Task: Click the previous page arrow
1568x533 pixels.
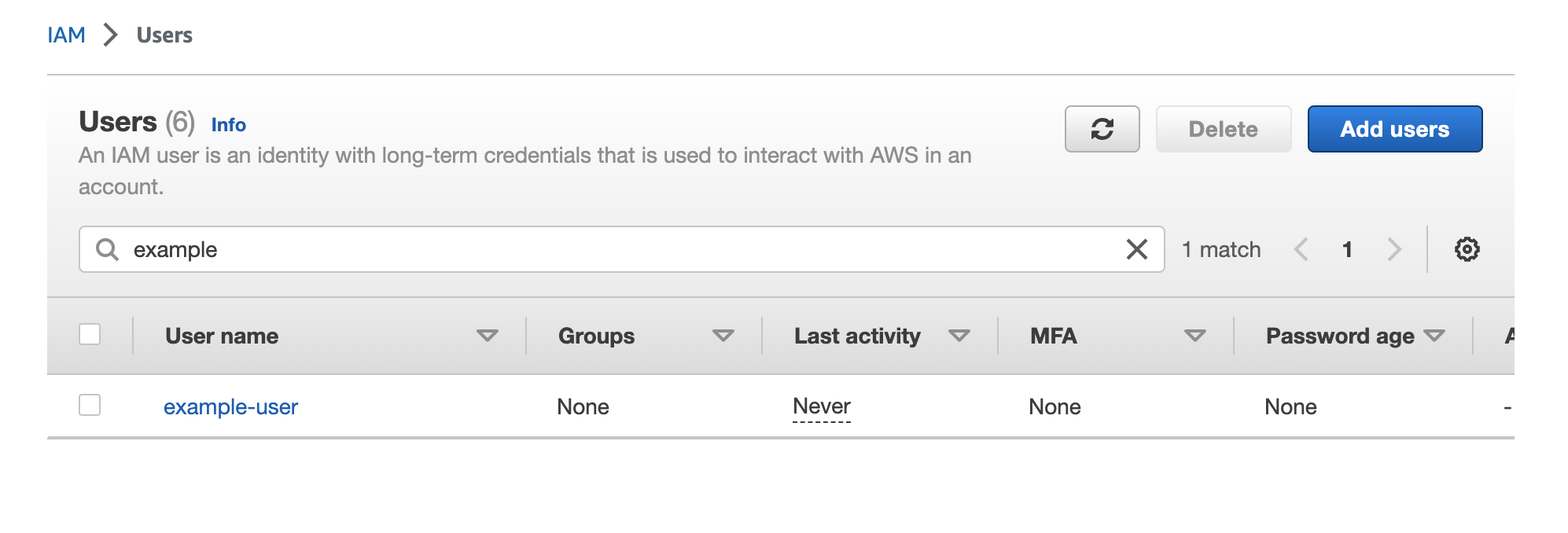Action: [1301, 250]
